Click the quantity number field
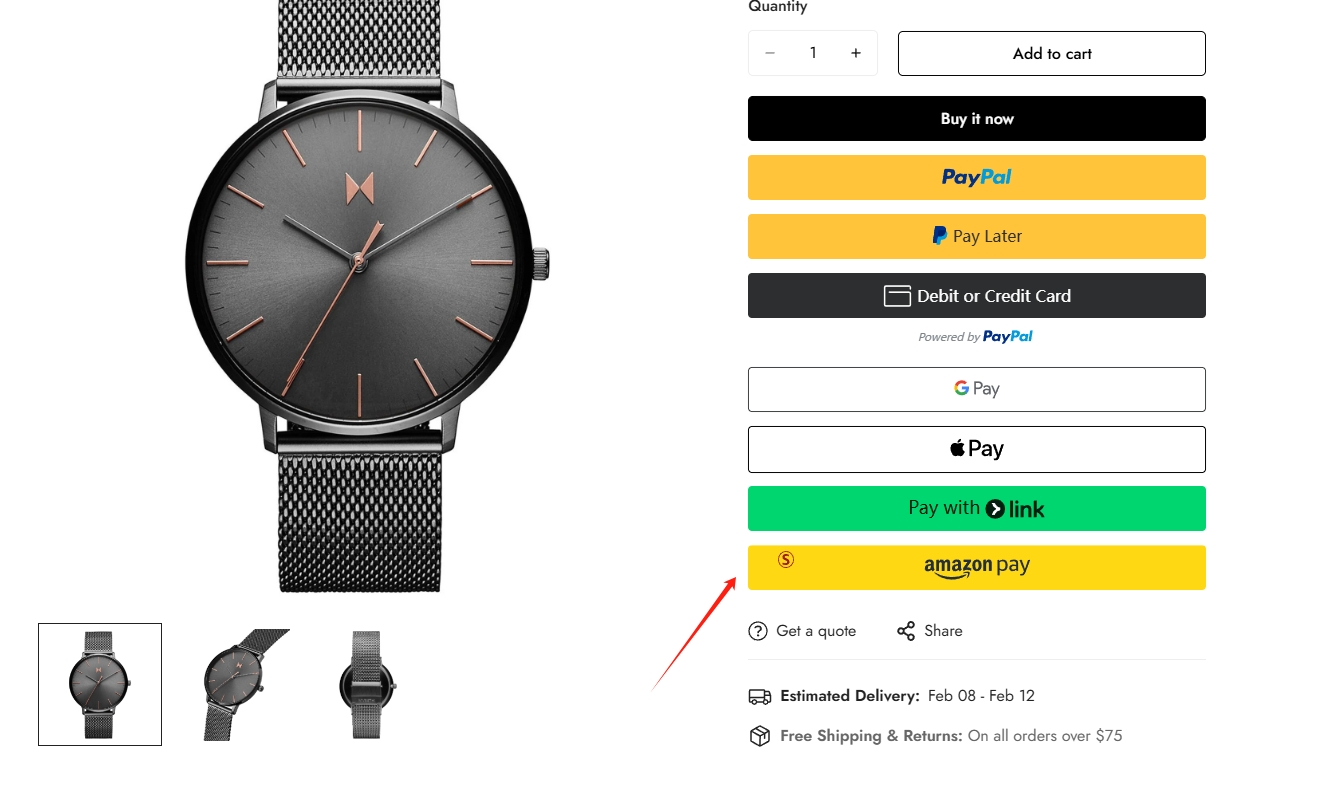This screenshot has height=802, width=1326. pyautogui.click(x=813, y=53)
